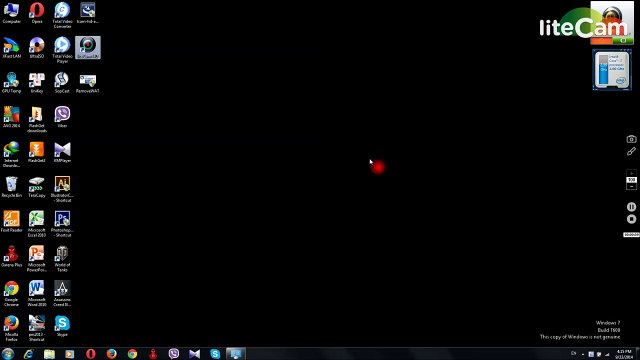
Task: Open Chrome from the taskbar
Action: pyautogui.click(x=132, y=354)
